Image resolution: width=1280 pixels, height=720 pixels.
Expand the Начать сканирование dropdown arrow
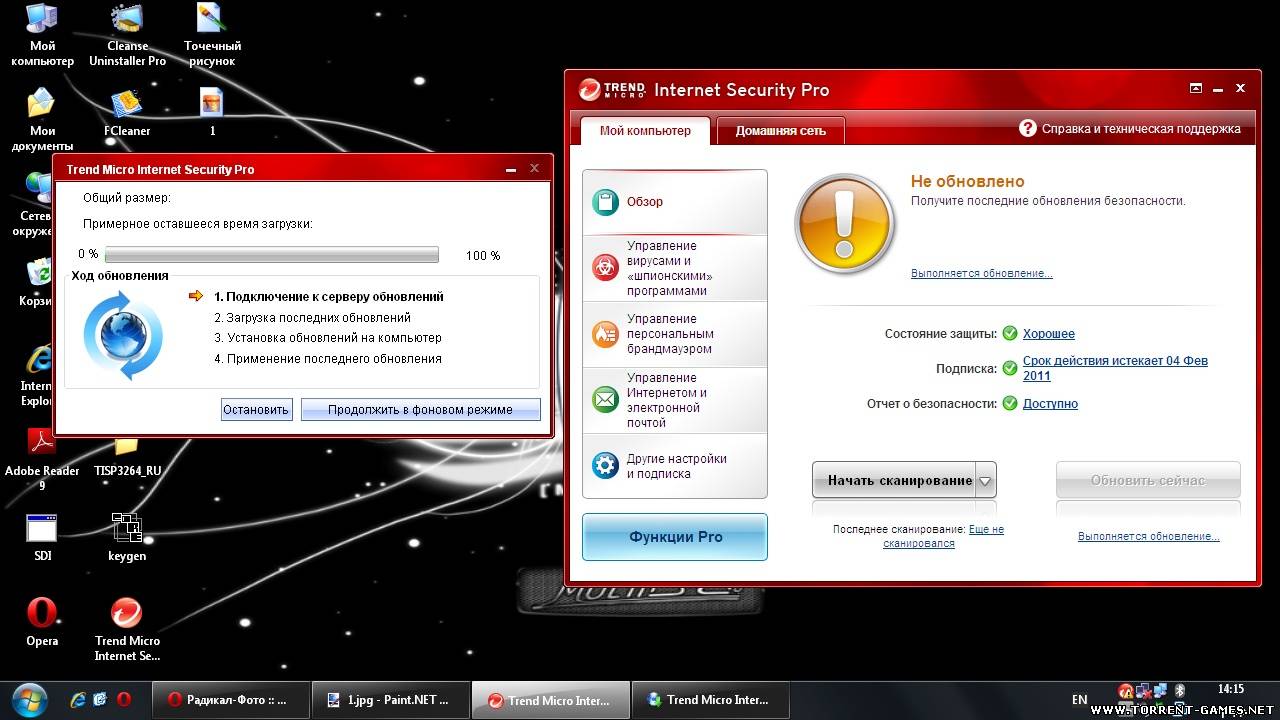(x=985, y=481)
